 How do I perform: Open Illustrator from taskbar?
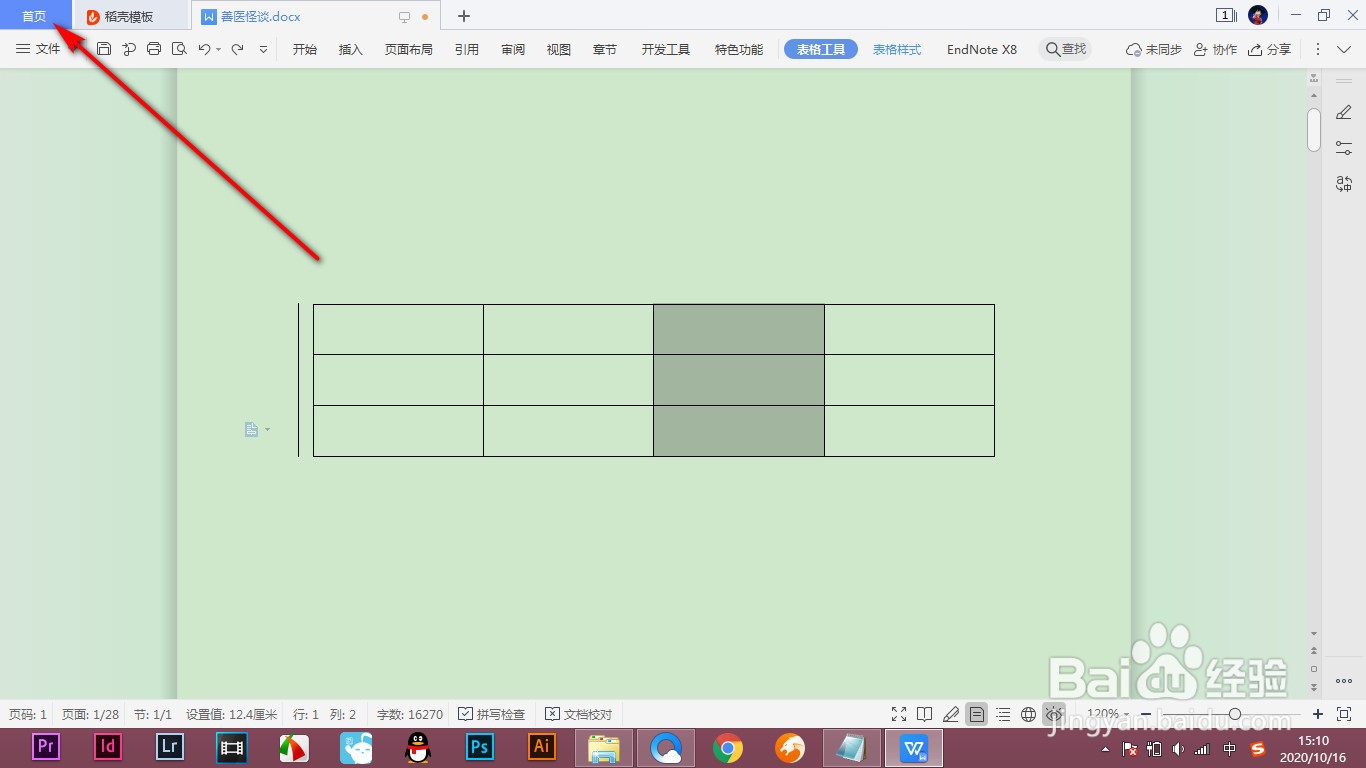tap(542, 746)
